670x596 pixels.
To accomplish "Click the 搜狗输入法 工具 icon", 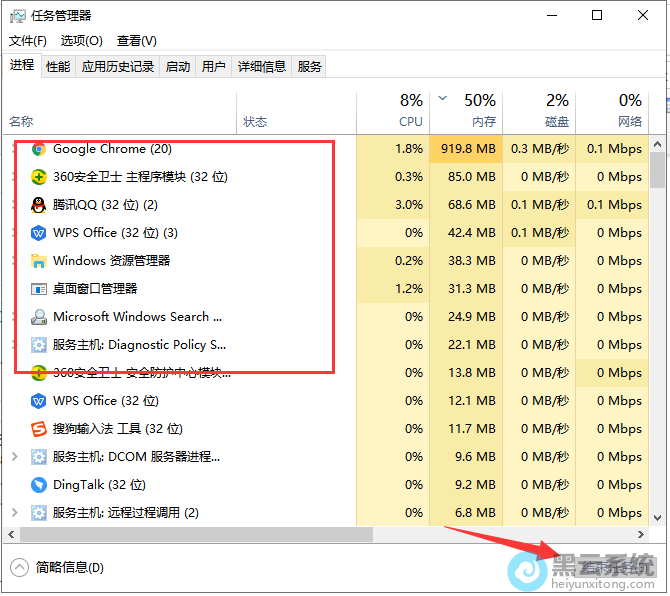I will click(x=39, y=429).
